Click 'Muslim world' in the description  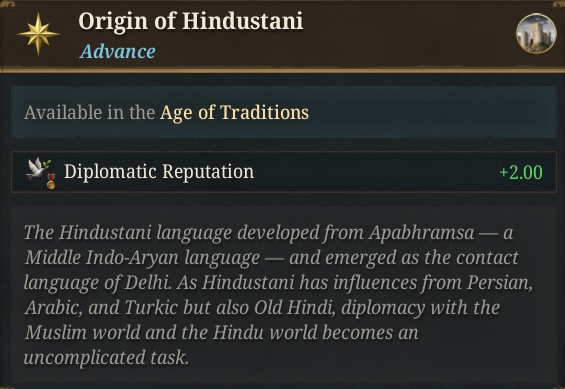83,332
